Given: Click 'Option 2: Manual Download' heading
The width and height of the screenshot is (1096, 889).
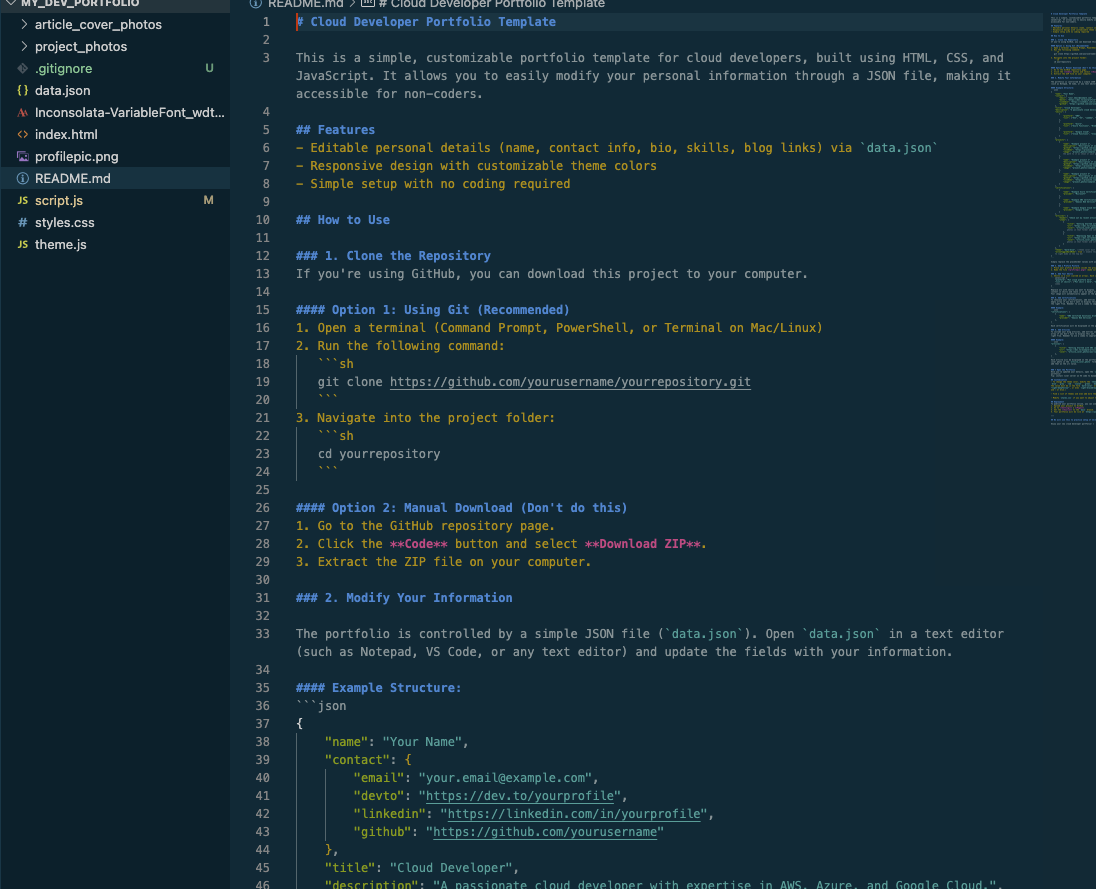Looking at the screenshot, I should coord(461,508).
